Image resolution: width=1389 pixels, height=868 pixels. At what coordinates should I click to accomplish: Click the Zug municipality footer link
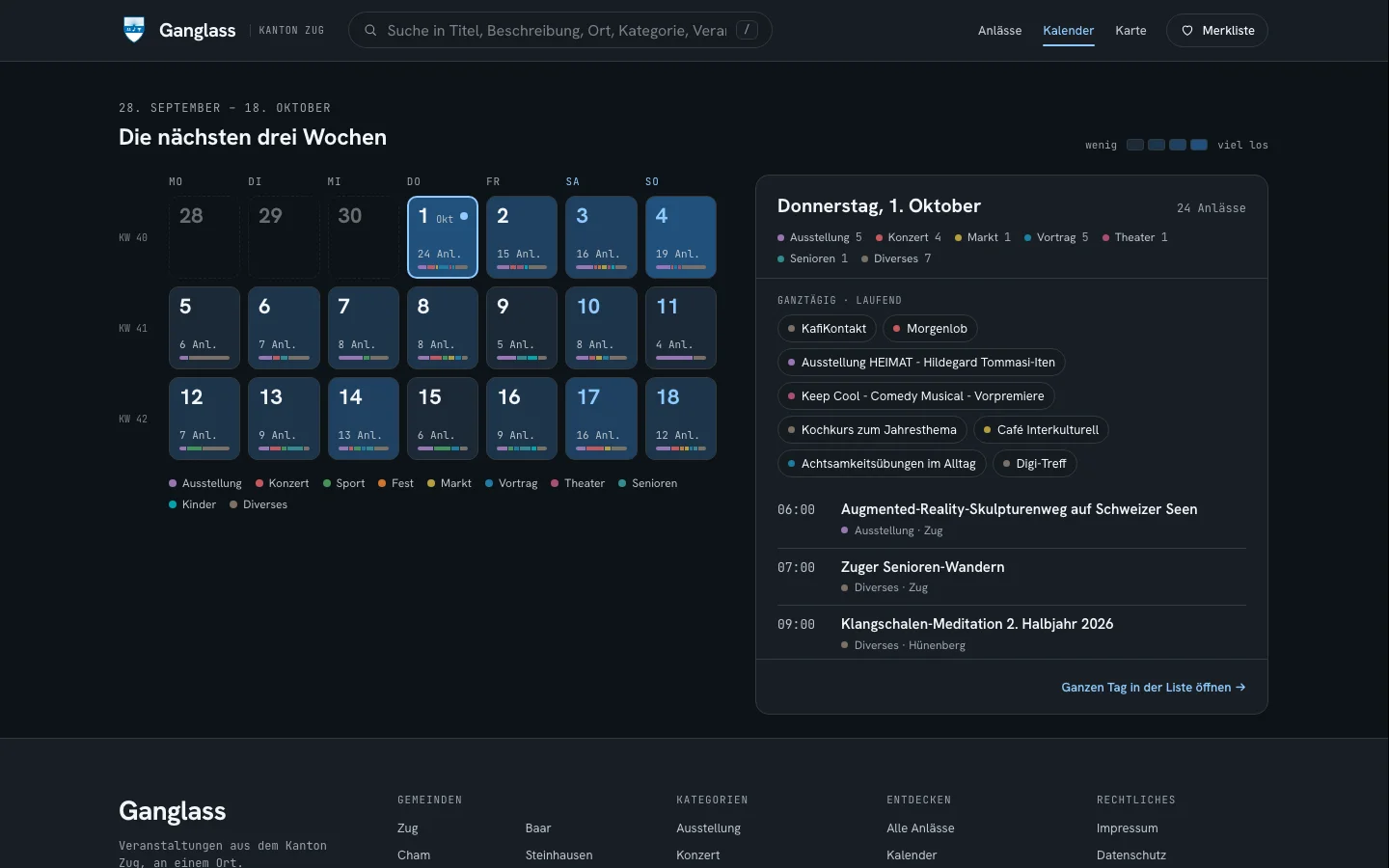(408, 828)
